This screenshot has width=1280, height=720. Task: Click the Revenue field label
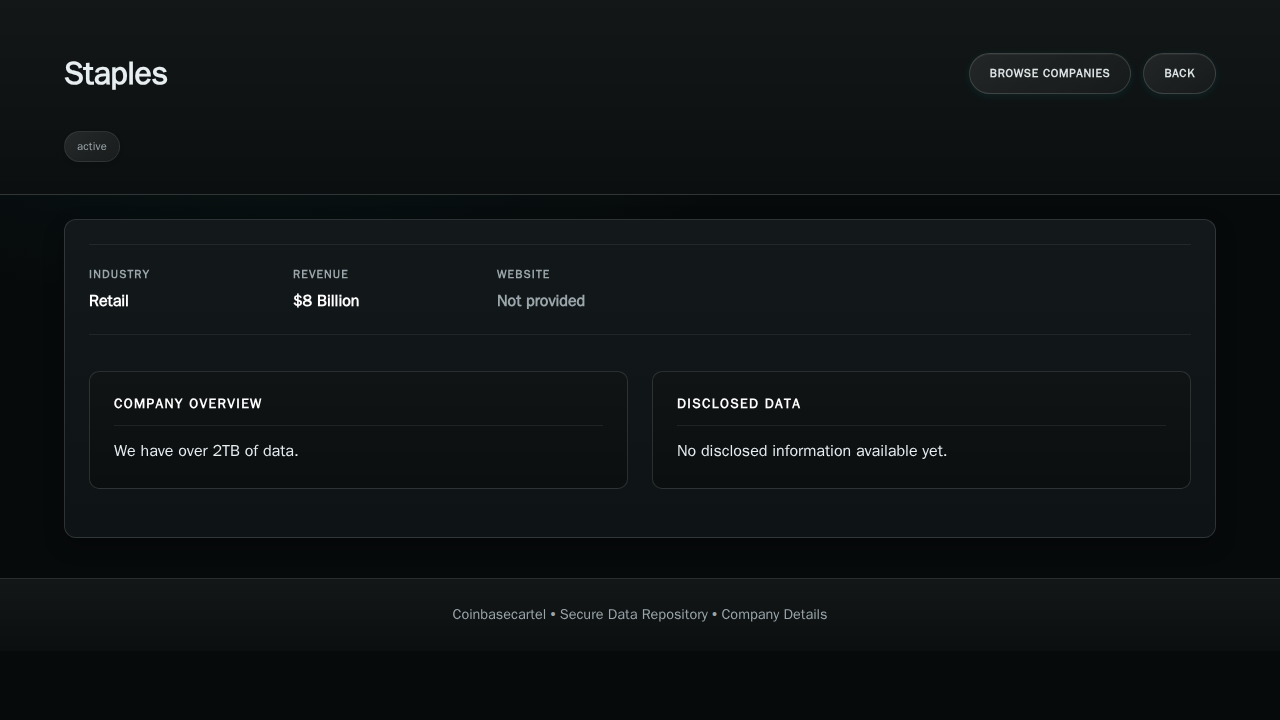coord(320,274)
